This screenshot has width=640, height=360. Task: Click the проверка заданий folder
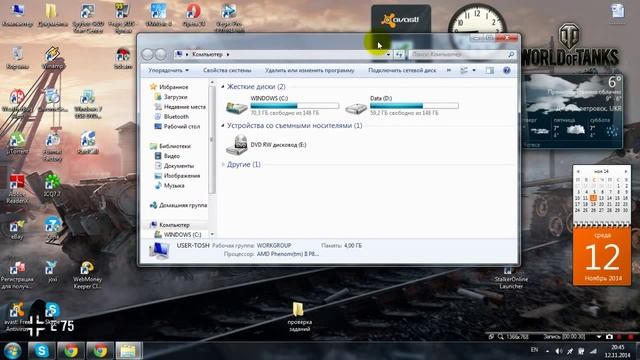click(299, 316)
